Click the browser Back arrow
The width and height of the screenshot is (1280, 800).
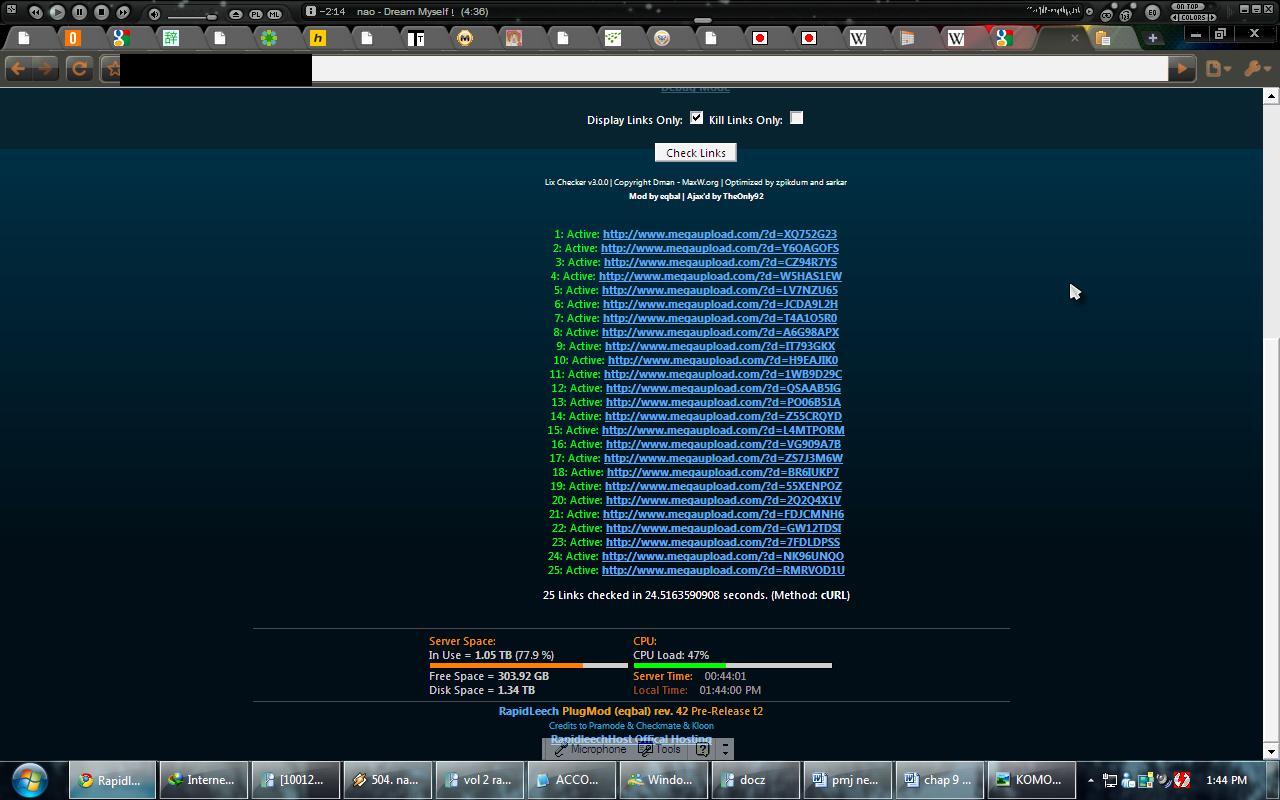pyautogui.click(x=18, y=69)
